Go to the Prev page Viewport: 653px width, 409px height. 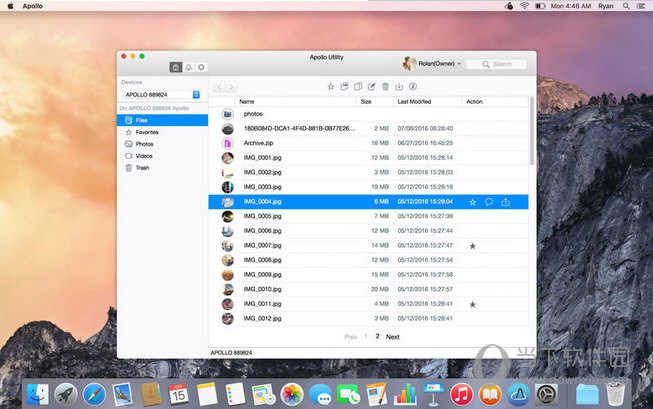coord(351,337)
